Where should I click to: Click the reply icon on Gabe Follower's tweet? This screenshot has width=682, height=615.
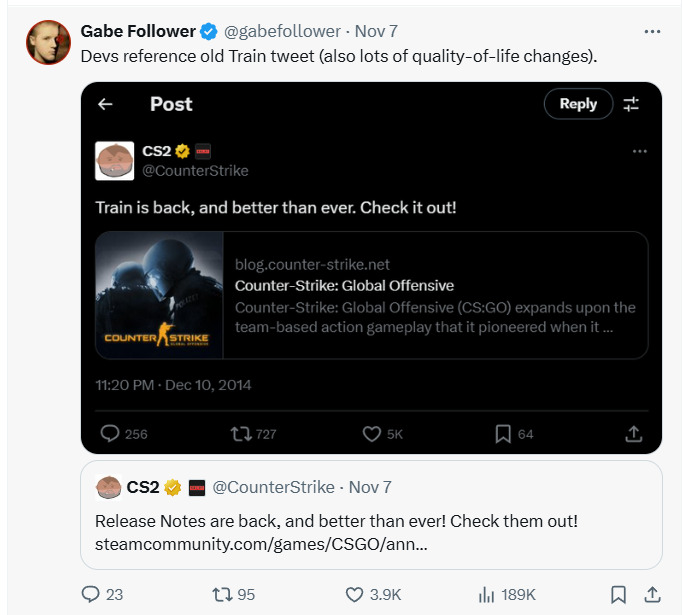tap(91, 594)
